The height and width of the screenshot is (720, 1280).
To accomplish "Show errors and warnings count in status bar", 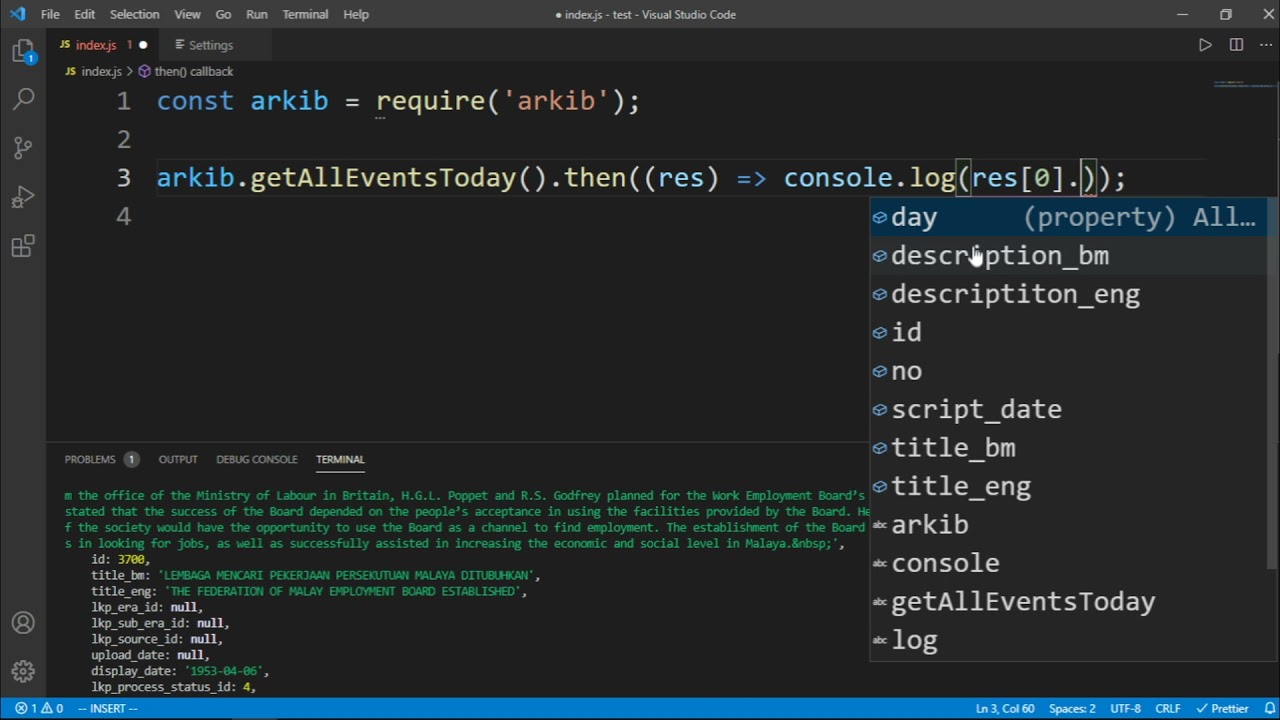I will pos(39,709).
